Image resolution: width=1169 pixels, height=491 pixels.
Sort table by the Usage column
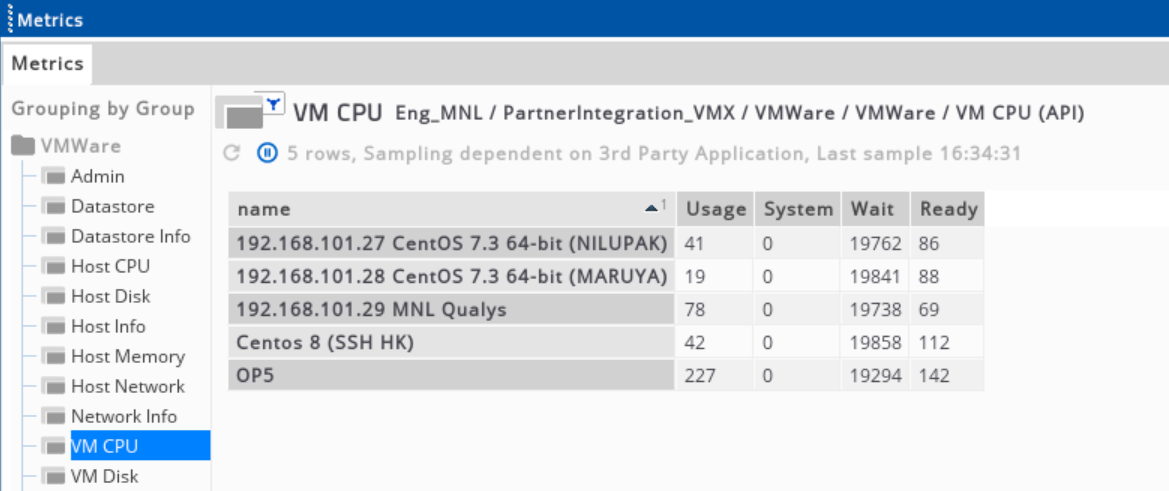click(716, 209)
